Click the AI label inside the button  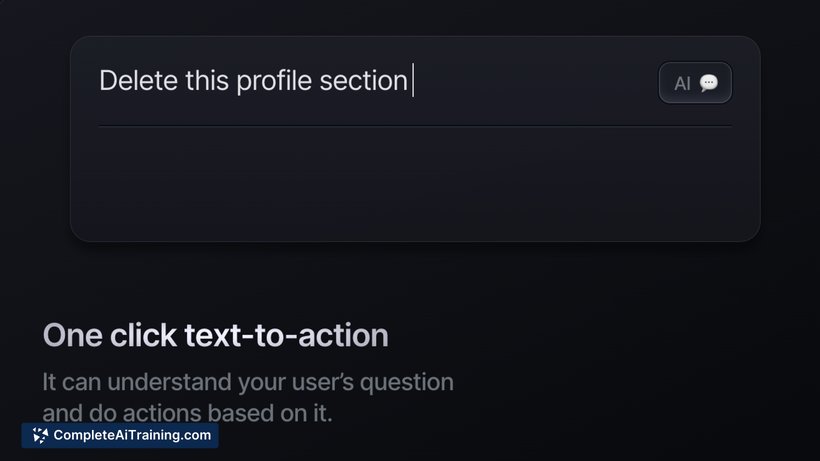[682, 83]
